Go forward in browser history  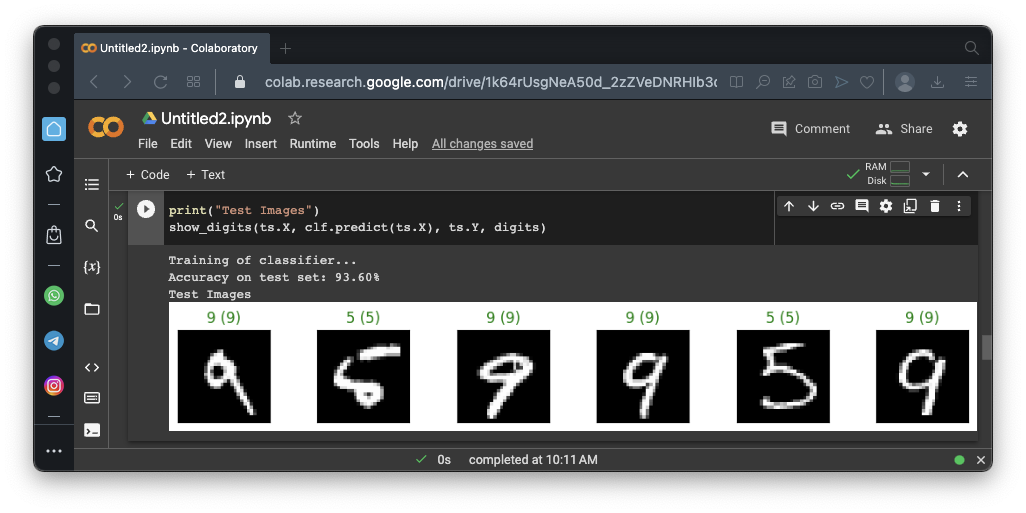[127, 82]
